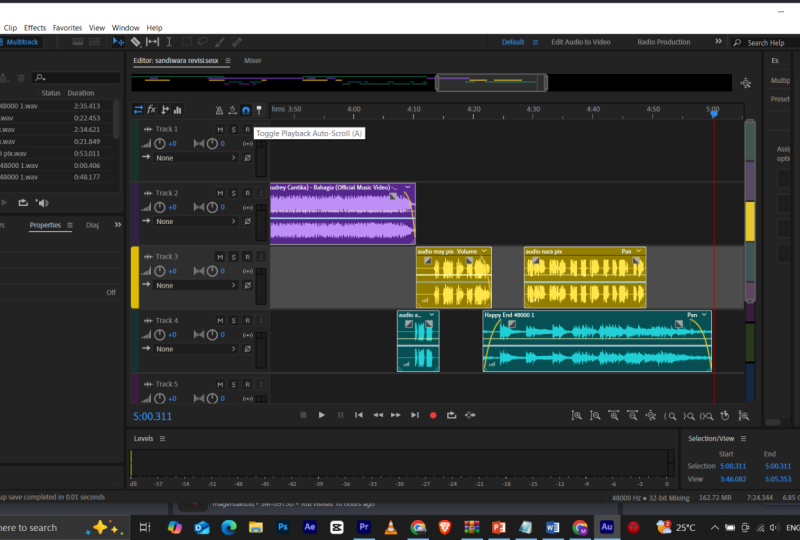Image resolution: width=800 pixels, height=540 pixels.
Task: Switch to Multitrack view
Action: (x=19, y=42)
